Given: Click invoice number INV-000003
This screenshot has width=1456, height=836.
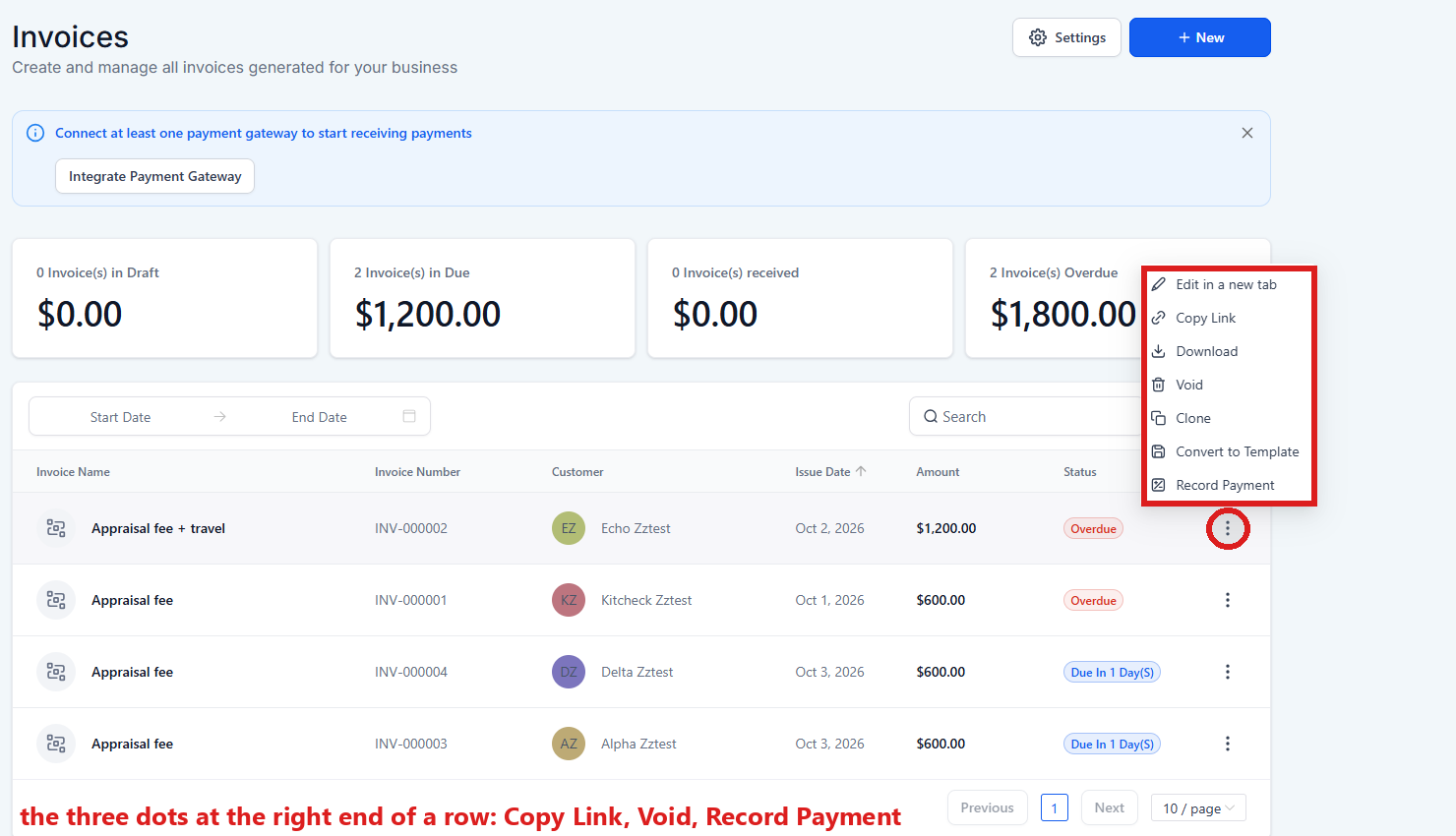Looking at the screenshot, I should coord(410,744).
